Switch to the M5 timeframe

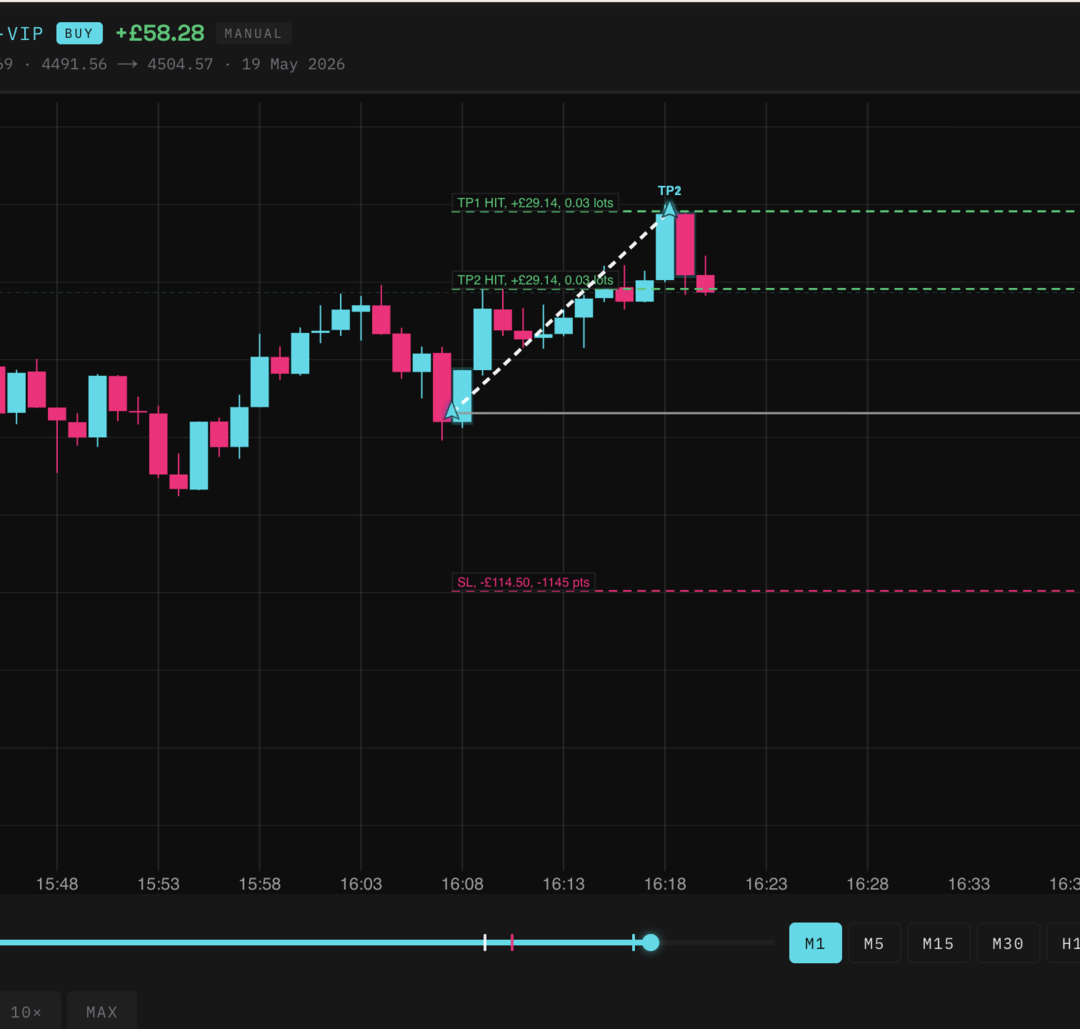tap(874, 943)
